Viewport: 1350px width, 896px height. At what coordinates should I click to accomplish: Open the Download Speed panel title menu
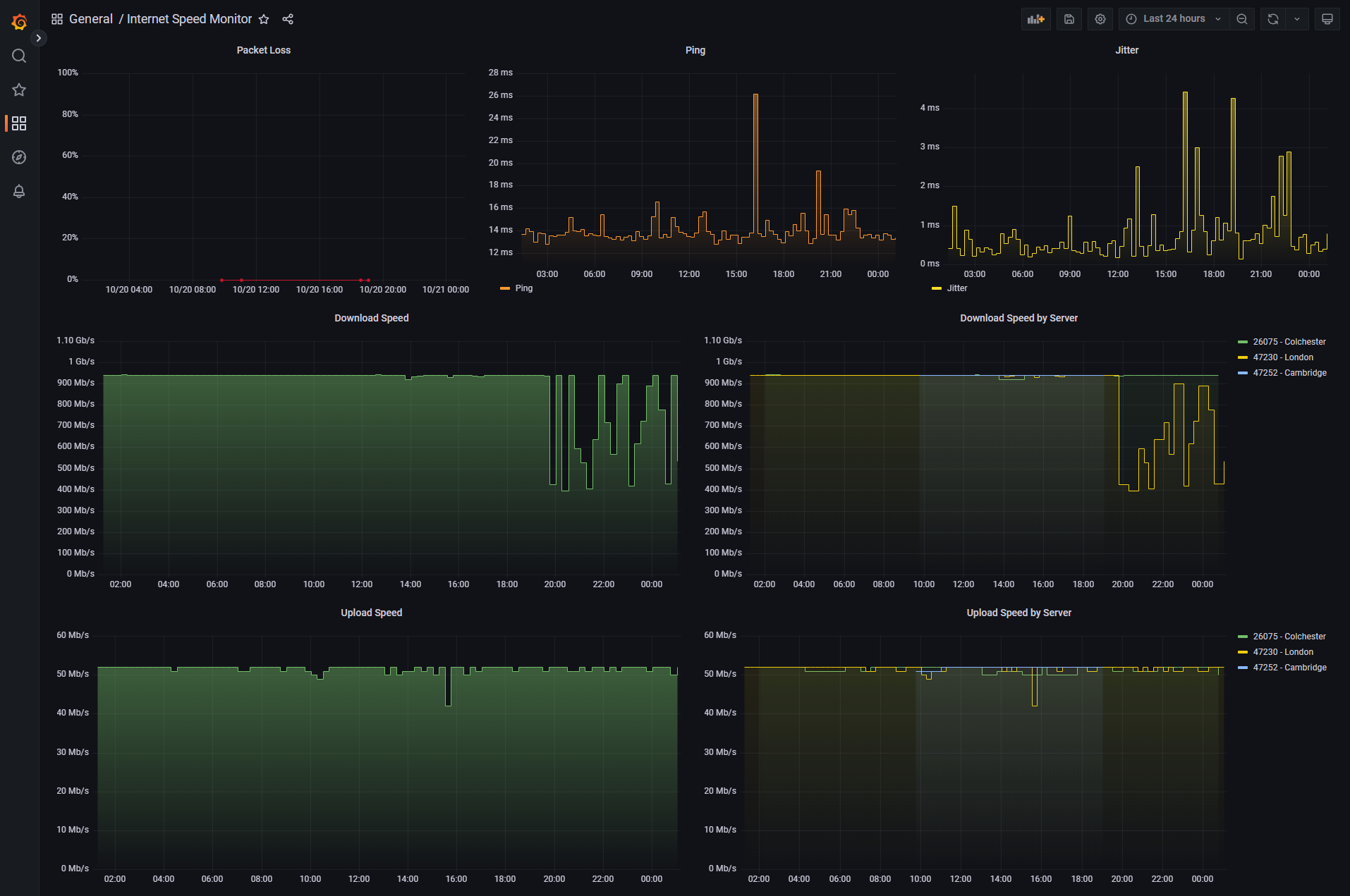[x=372, y=318]
